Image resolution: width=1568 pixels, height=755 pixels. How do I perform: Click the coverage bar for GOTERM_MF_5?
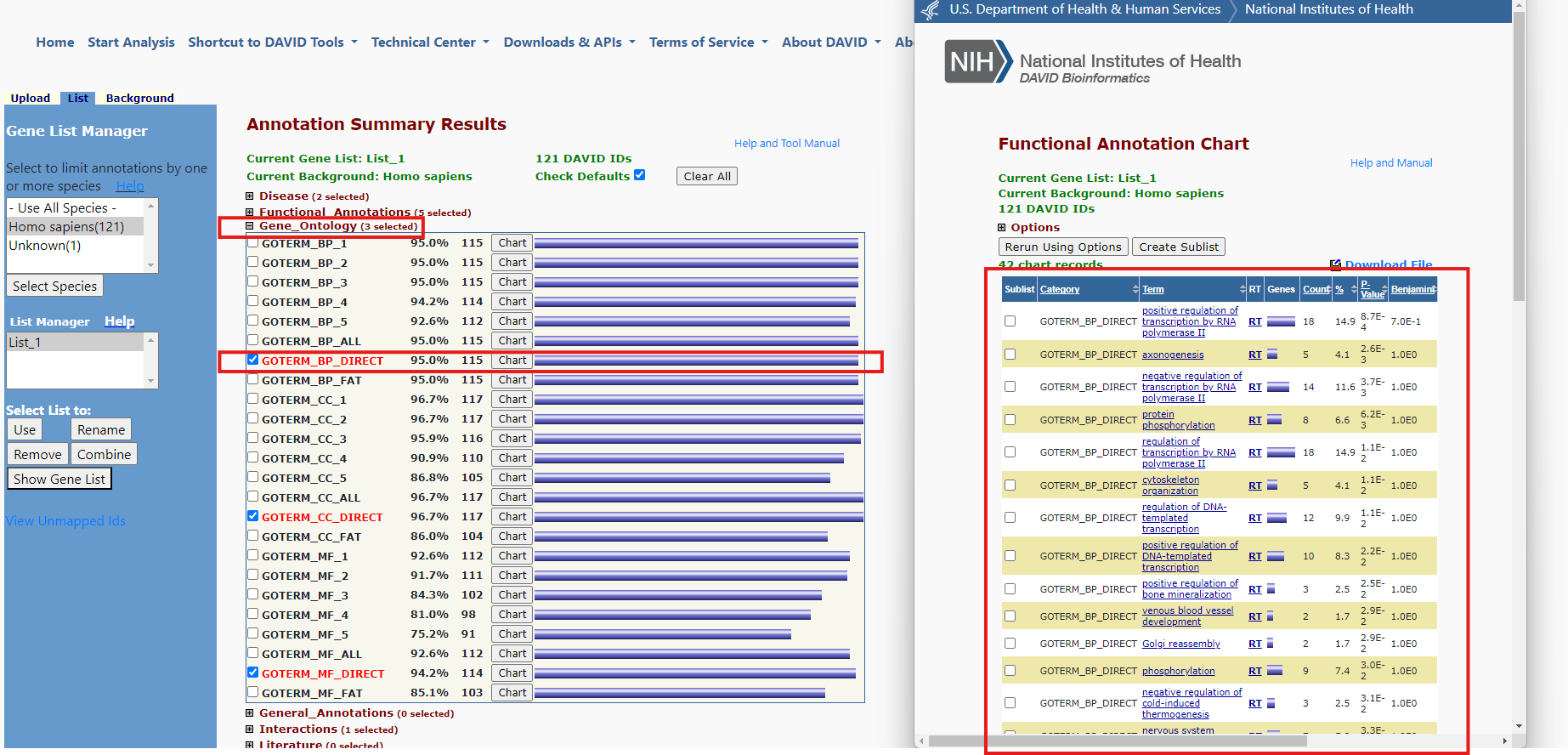pos(662,634)
